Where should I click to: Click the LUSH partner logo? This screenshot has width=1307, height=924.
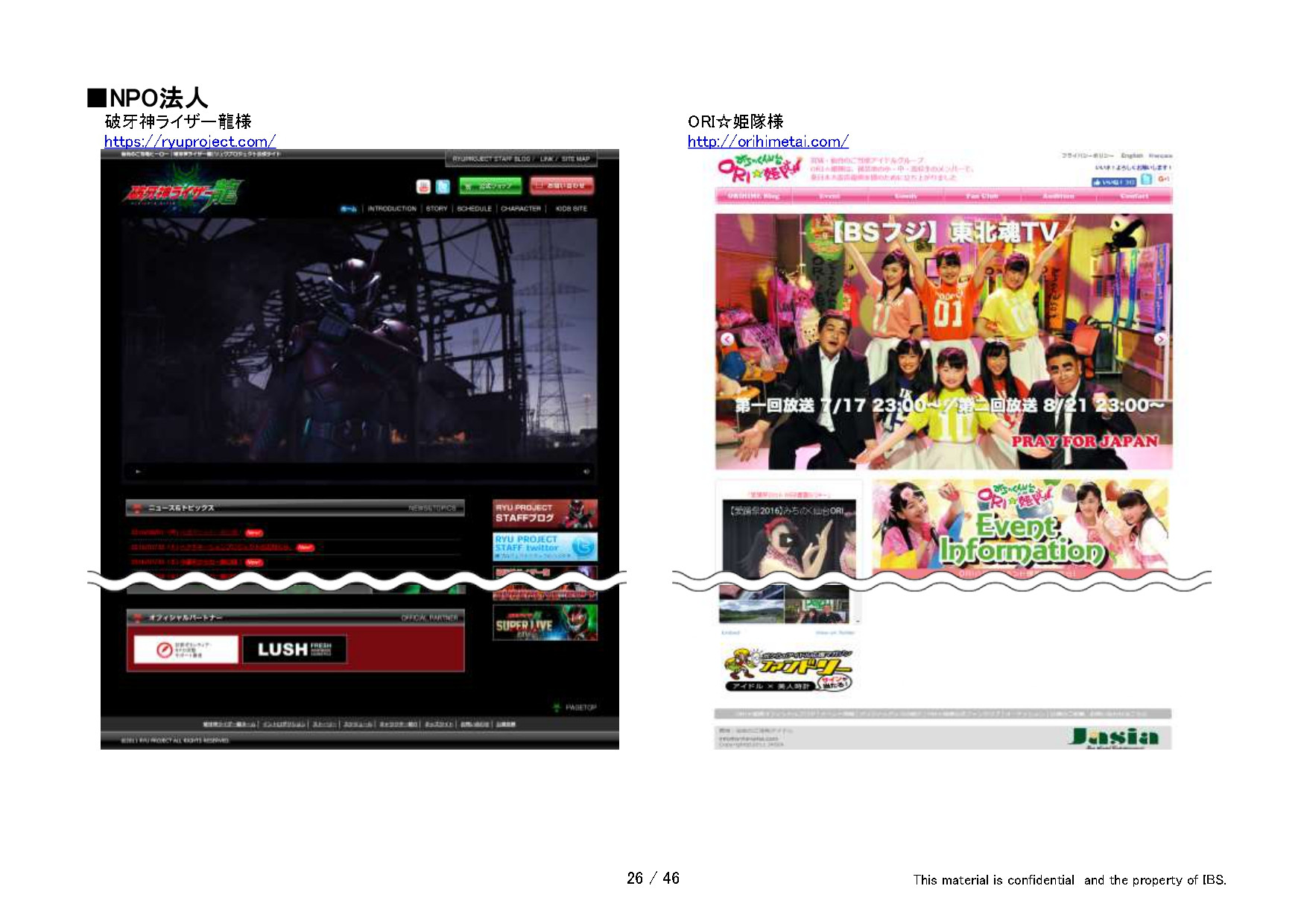click(x=294, y=649)
